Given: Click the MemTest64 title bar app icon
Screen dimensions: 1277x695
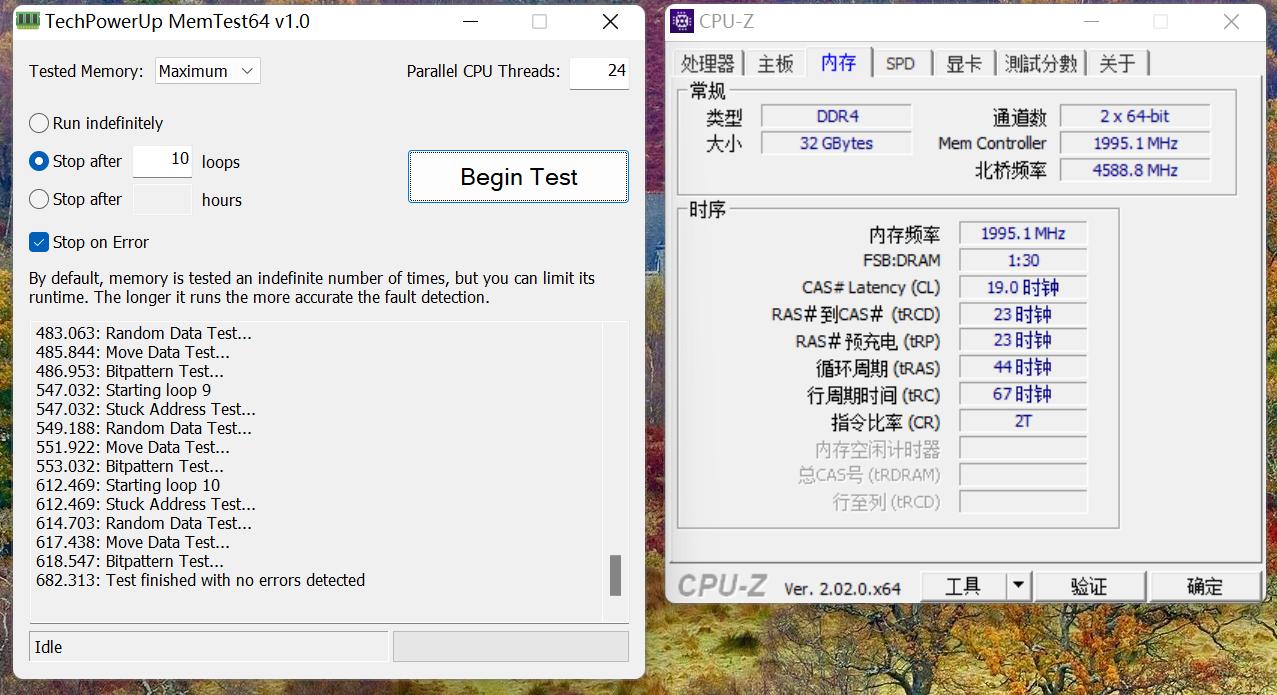Looking at the screenshot, I should click(x=29, y=21).
